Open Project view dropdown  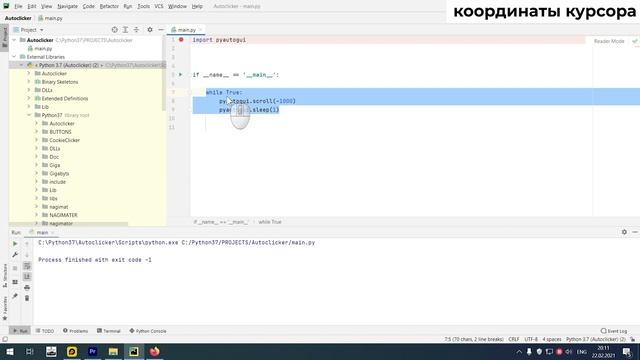pyautogui.click(x=29, y=30)
